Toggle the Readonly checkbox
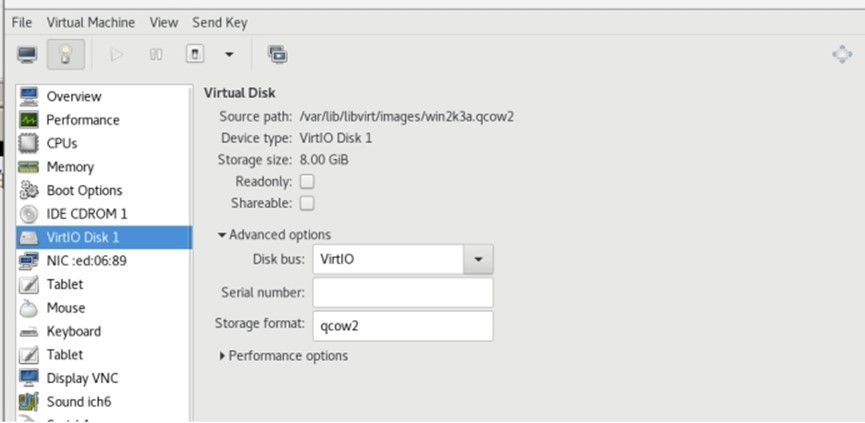Screen dimensions: 865x423 click(307, 181)
